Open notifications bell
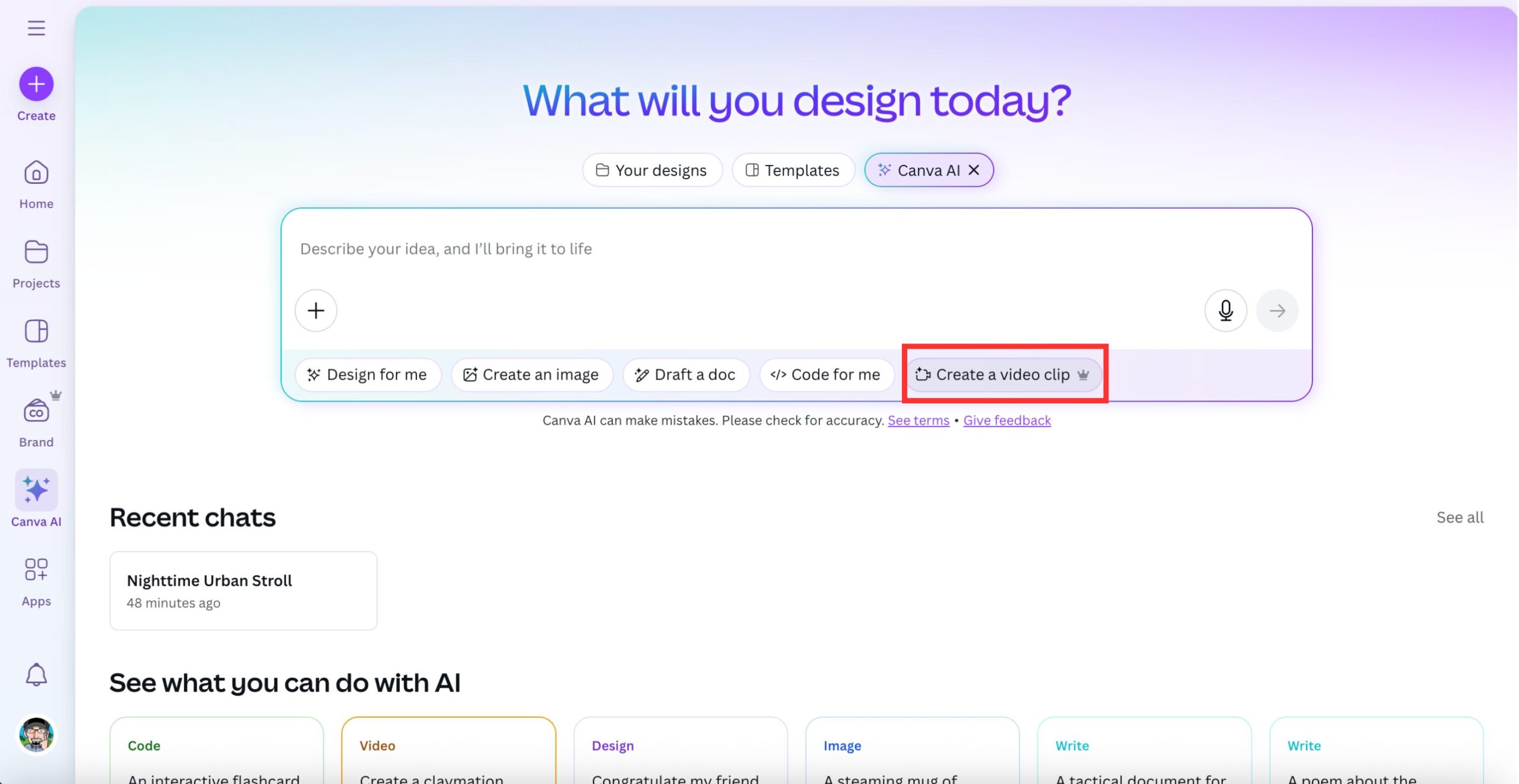Viewport: 1519px width, 784px height. point(36,674)
